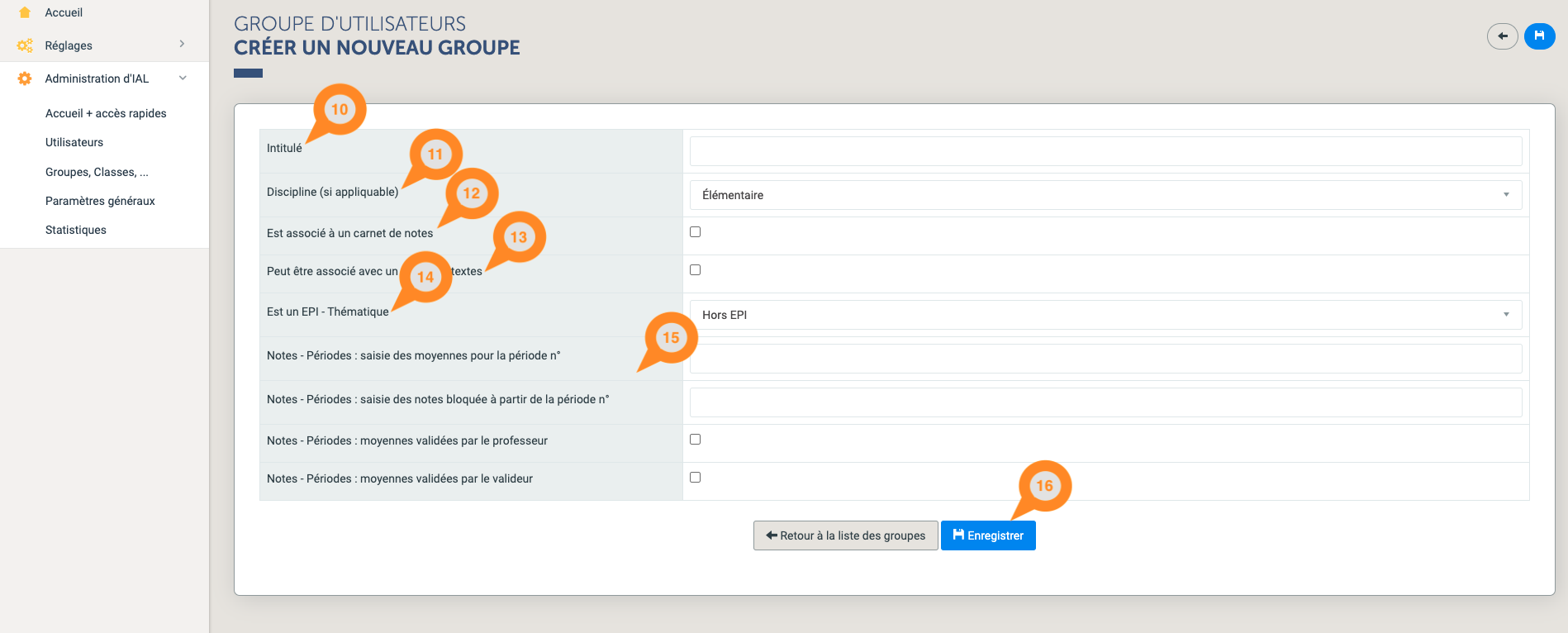Click the Administration d'IAL gear icon
This screenshot has height=633, width=1568.
click(x=25, y=79)
